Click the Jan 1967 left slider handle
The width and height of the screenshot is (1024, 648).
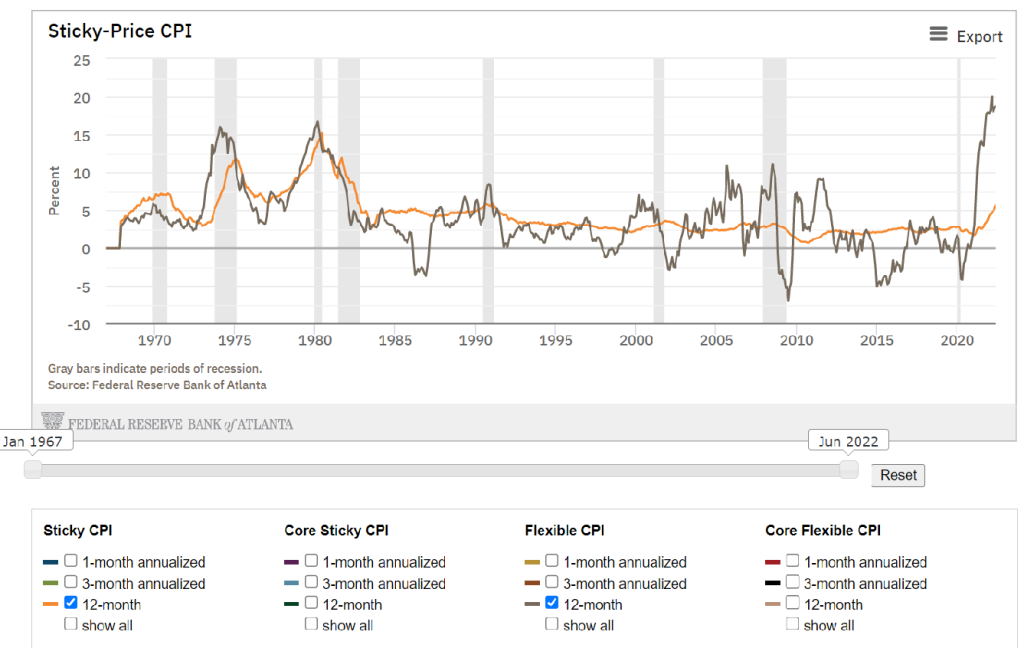coord(33,469)
